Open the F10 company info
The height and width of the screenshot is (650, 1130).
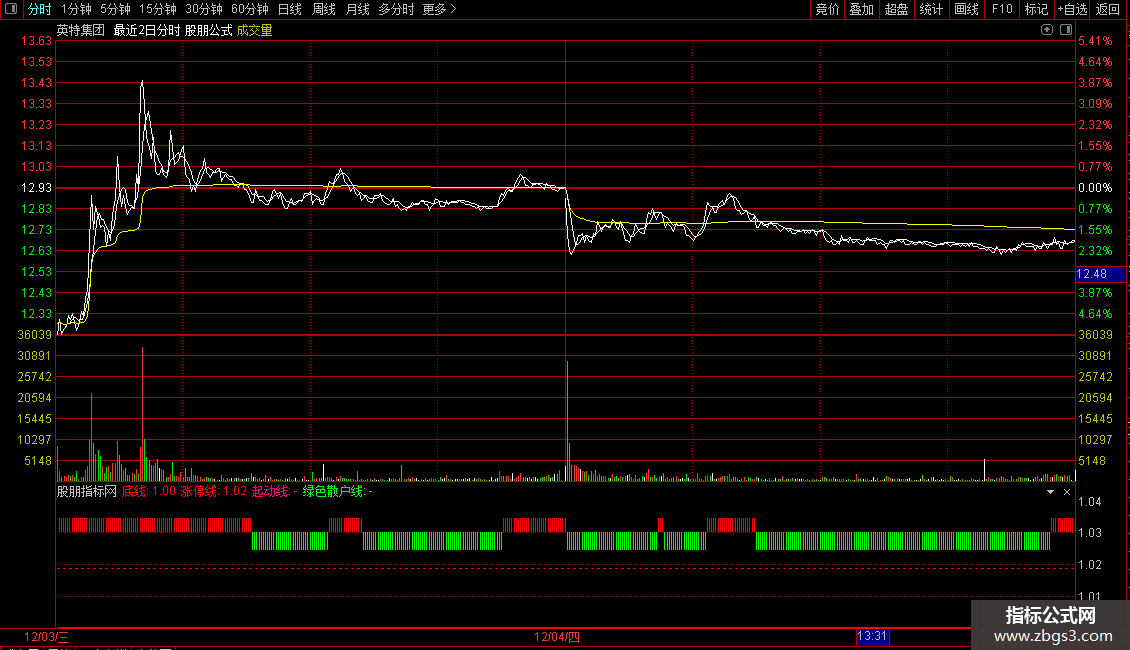(x=1002, y=9)
